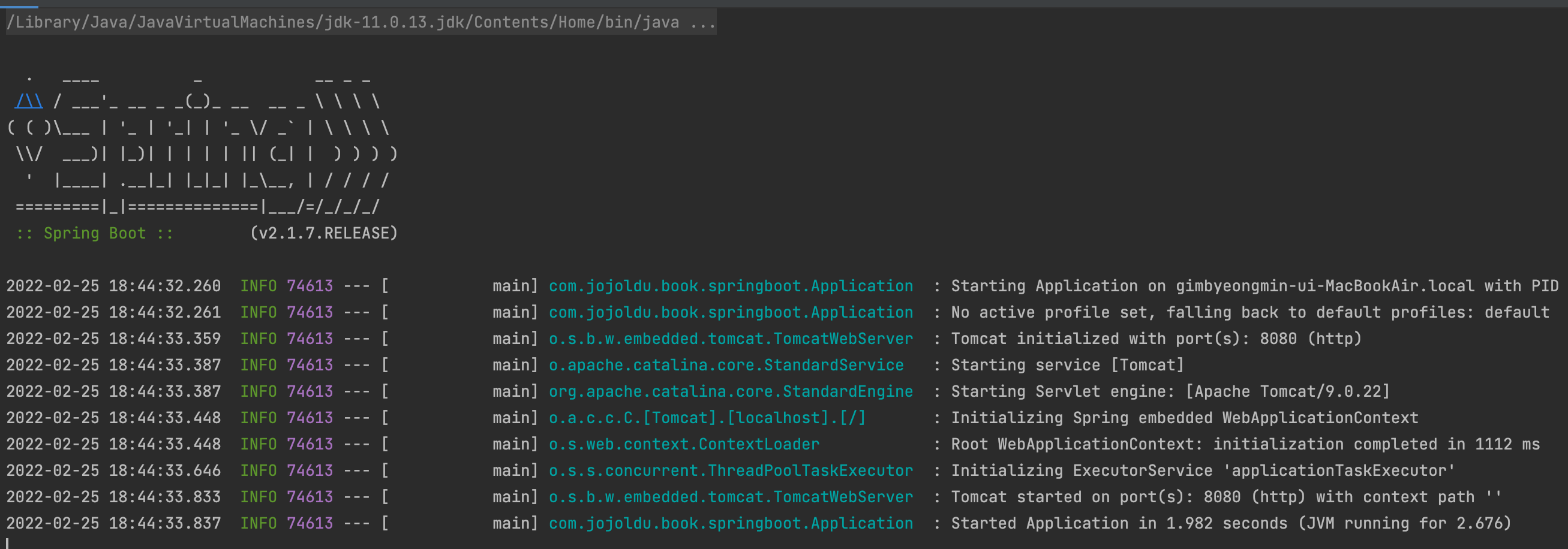Click com.jojoldu.book.springboot.Application on the 18:44:33.837 line
Viewport: 1568px width, 549px height.
[x=731, y=523]
